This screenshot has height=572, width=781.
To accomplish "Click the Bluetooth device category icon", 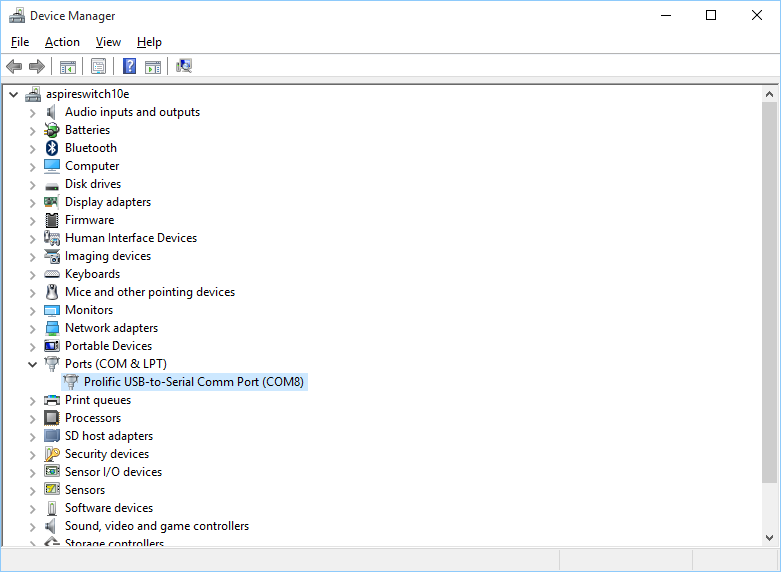I will coord(52,148).
